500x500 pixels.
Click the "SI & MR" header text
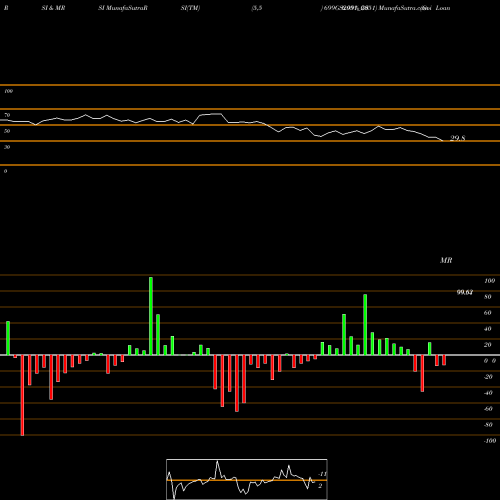[x=53, y=8]
